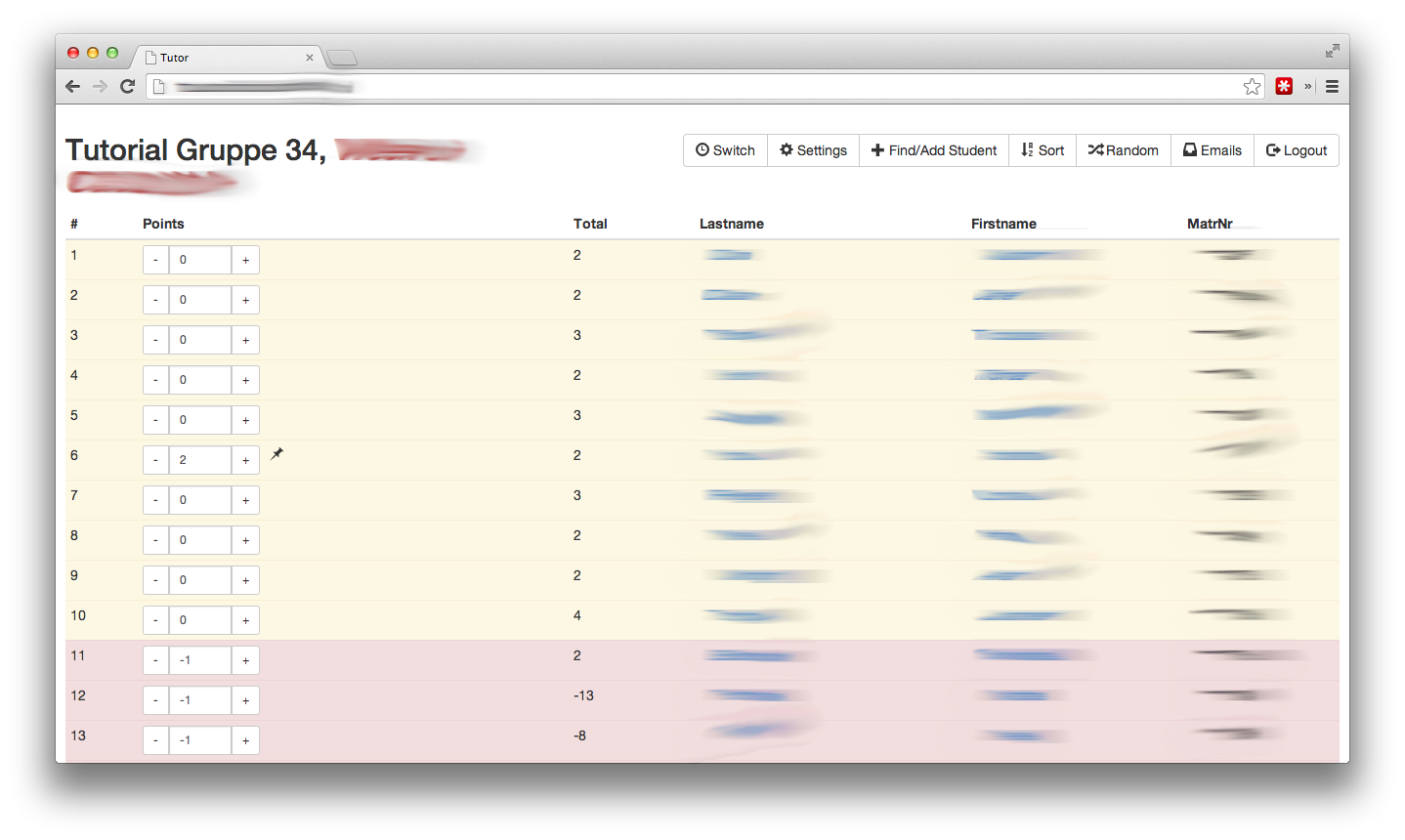Decrease points for row 6
1405x840 pixels.
[155, 460]
